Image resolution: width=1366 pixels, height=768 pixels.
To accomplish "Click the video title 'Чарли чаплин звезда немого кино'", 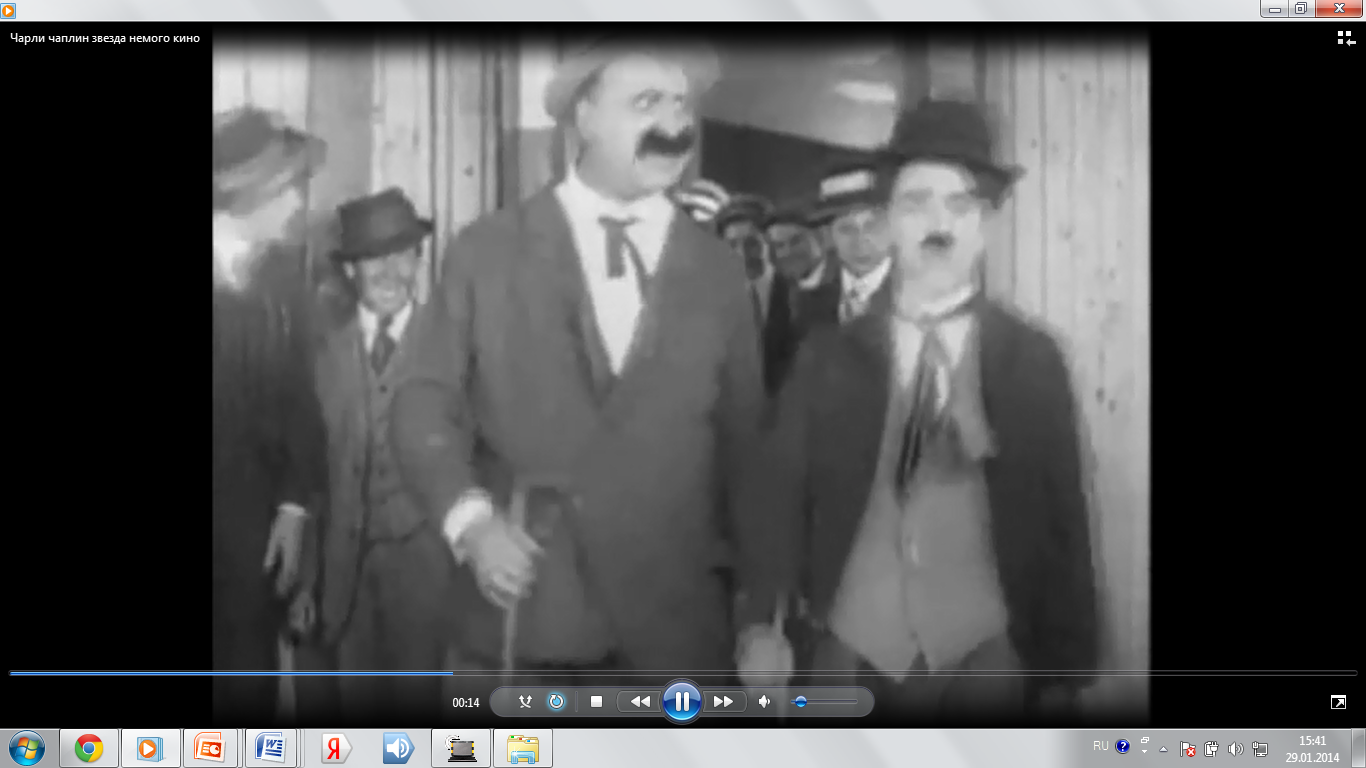I will [105, 38].
